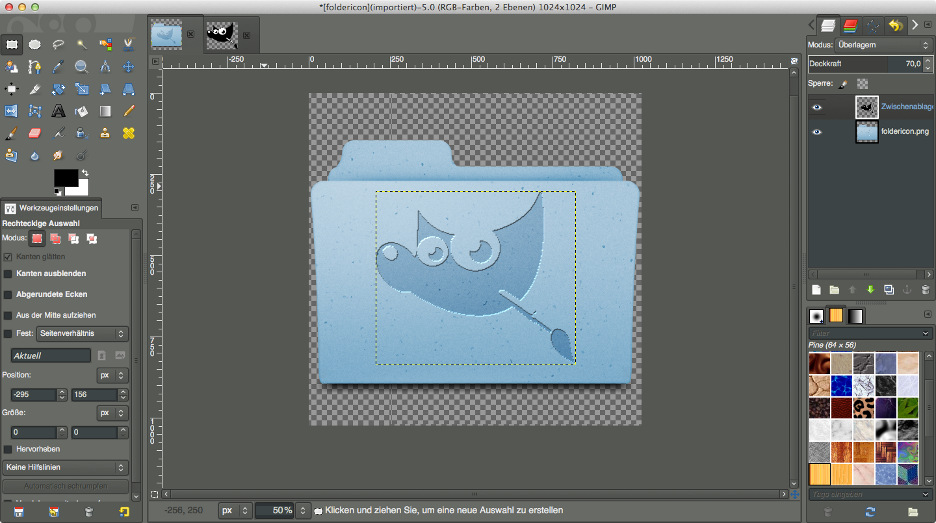
Task: Select the Heal bandage tool
Action: (x=128, y=133)
